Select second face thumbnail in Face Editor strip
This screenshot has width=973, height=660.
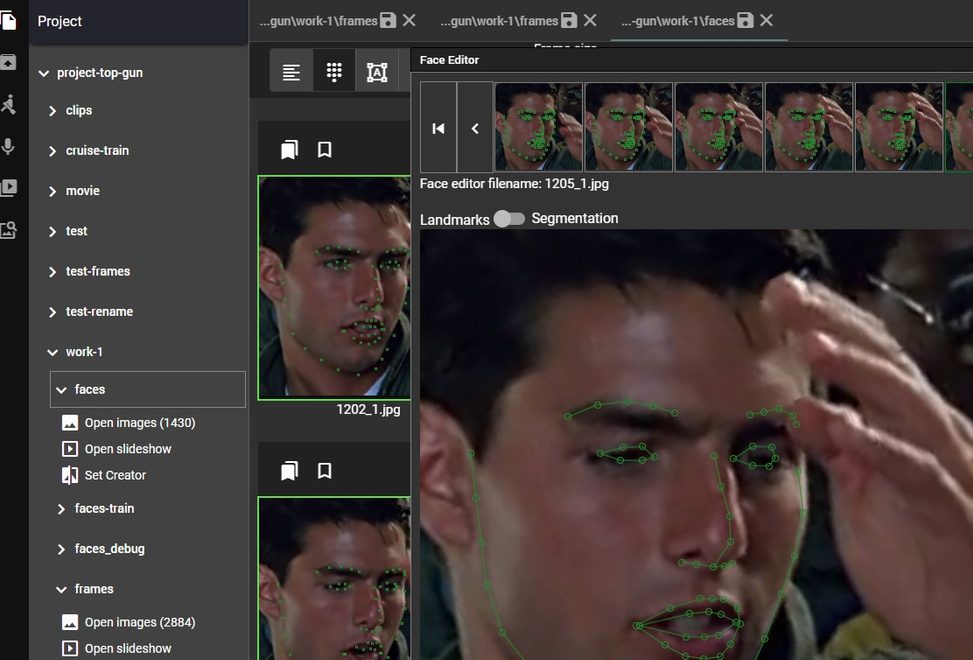[x=629, y=127]
